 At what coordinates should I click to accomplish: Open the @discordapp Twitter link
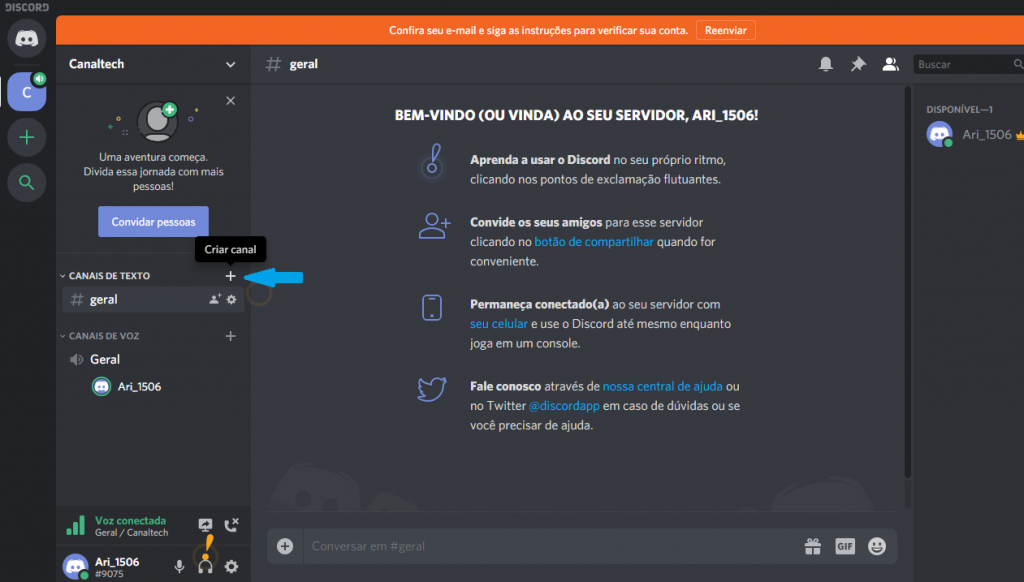pos(564,406)
